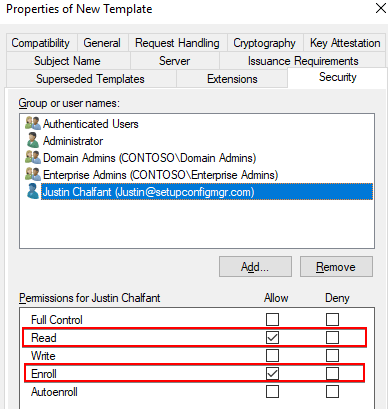Click the Administrator user icon
388x409 pixels.
[x=33, y=141]
